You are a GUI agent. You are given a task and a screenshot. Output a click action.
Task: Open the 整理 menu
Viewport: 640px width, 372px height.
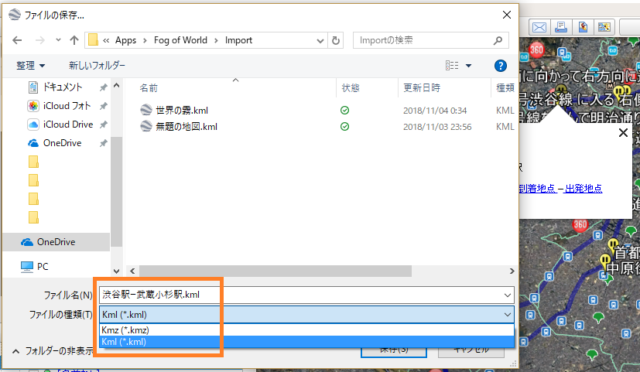pos(30,65)
